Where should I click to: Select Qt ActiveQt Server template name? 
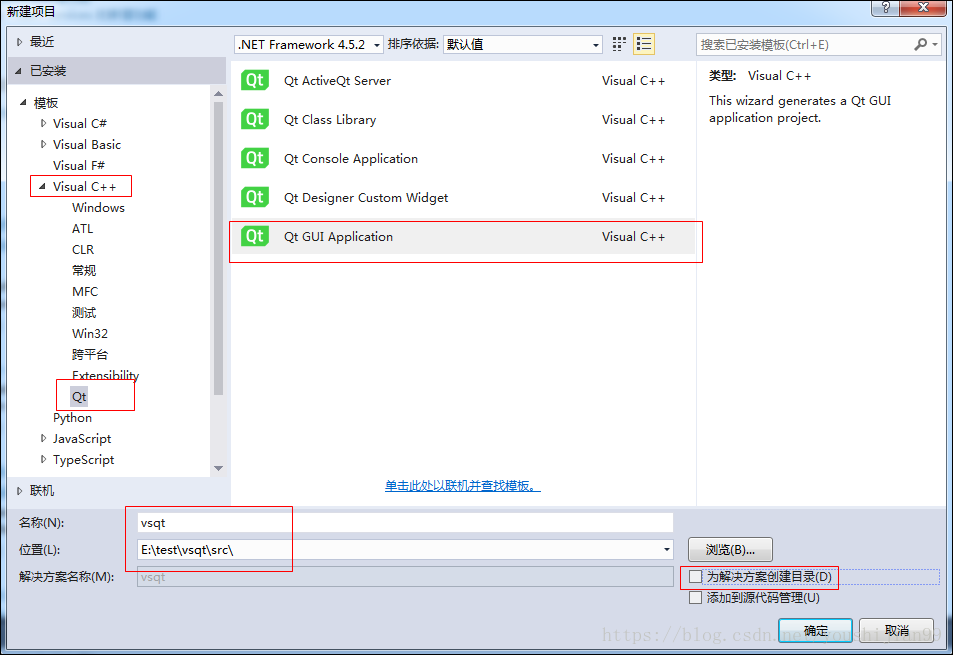pyautogui.click(x=337, y=80)
